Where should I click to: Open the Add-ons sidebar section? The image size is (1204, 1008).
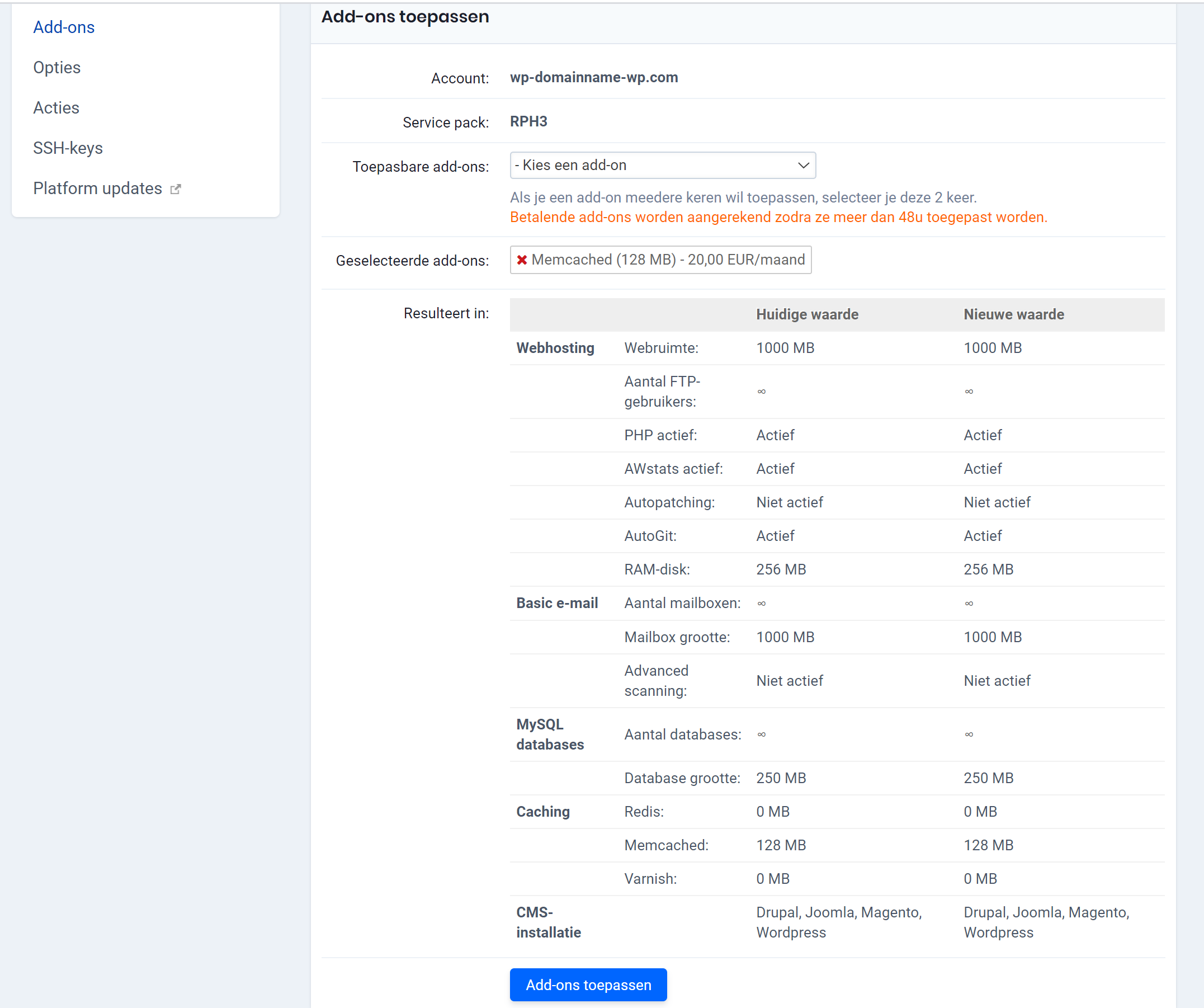click(x=64, y=27)
